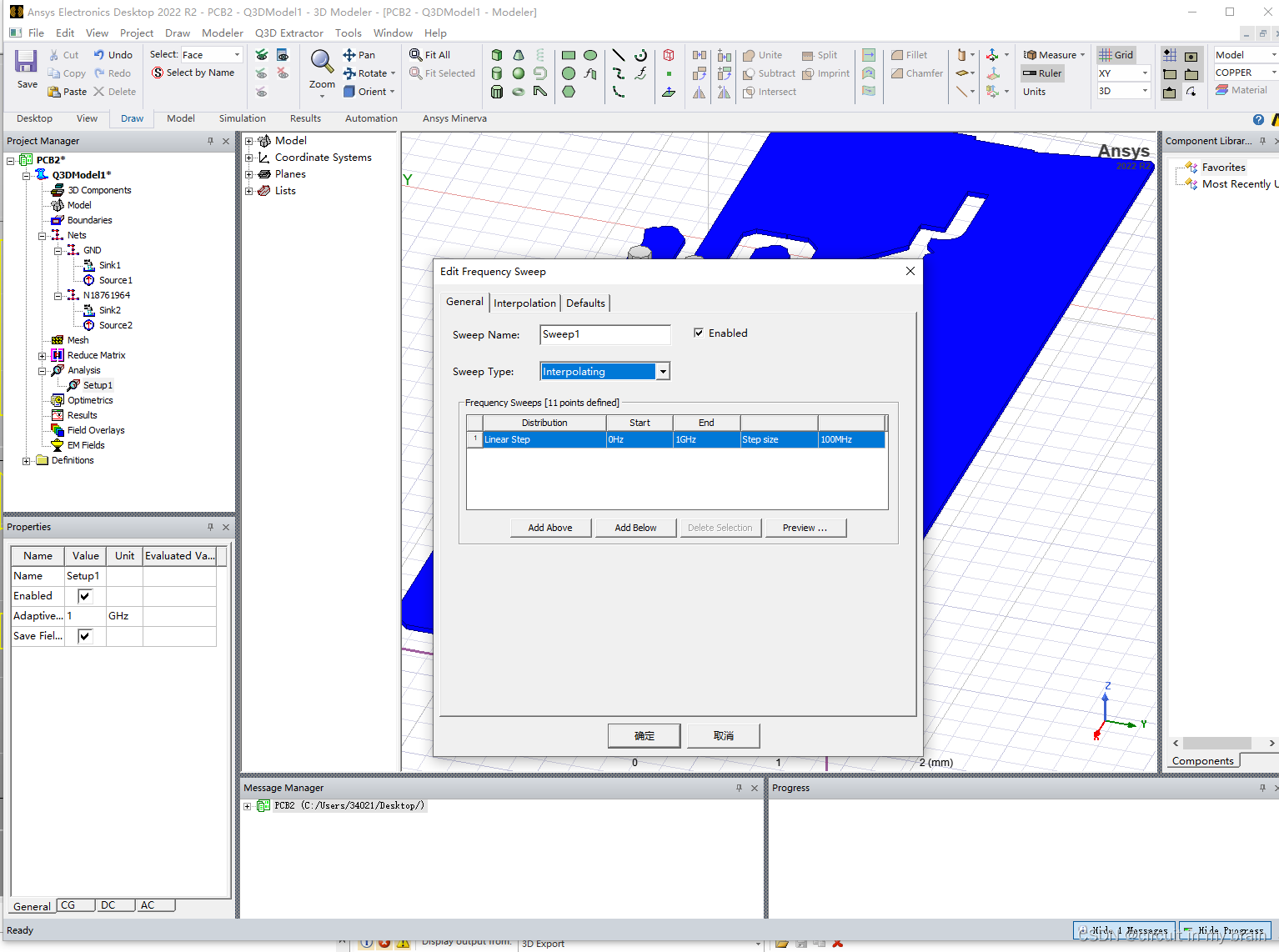
Task: Click the Save icon in the ribbon
Action: (x=26, y=61)
